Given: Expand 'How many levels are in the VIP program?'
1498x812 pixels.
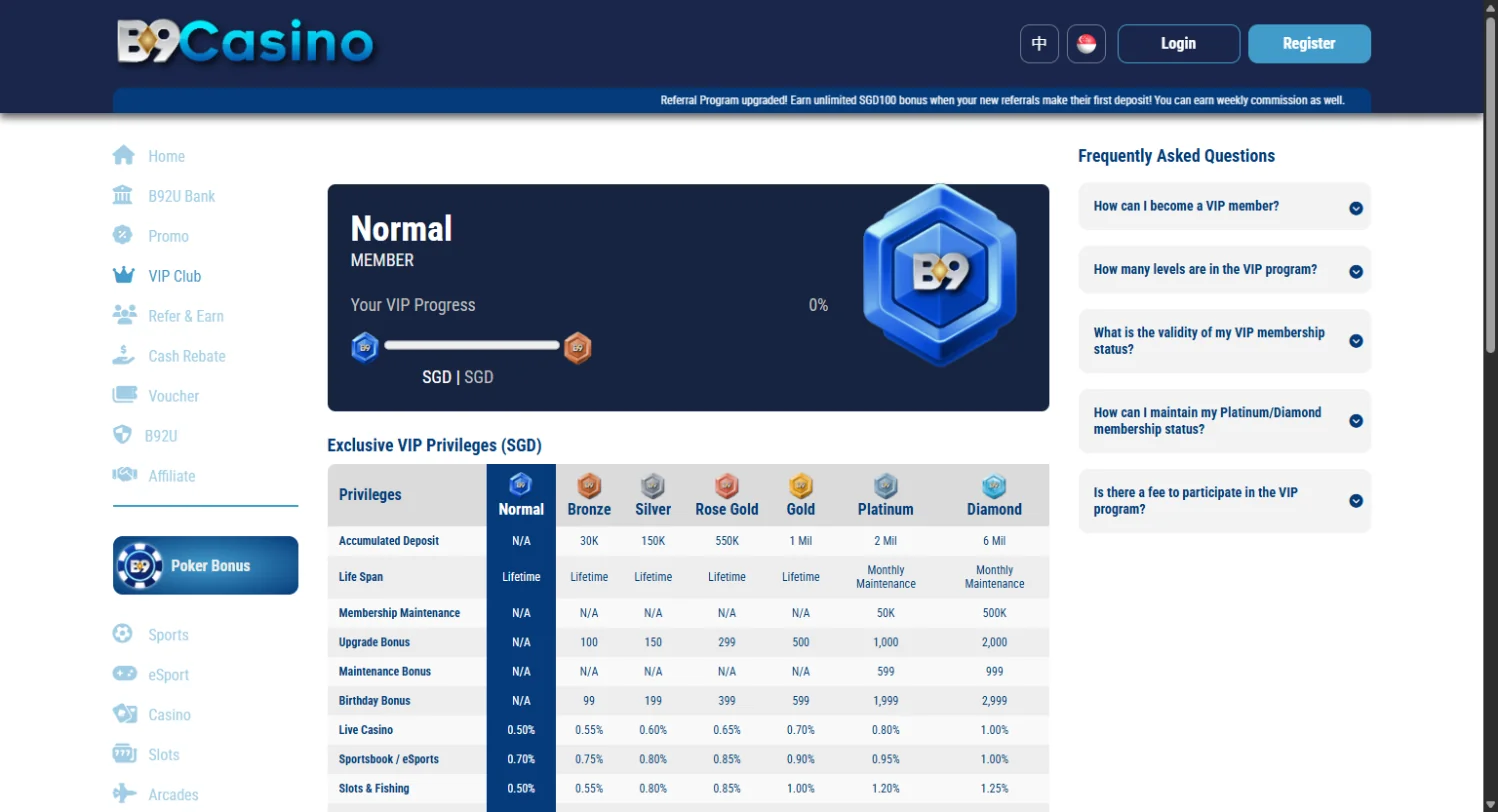Looking at the screenshot, I should (1224, 270).
